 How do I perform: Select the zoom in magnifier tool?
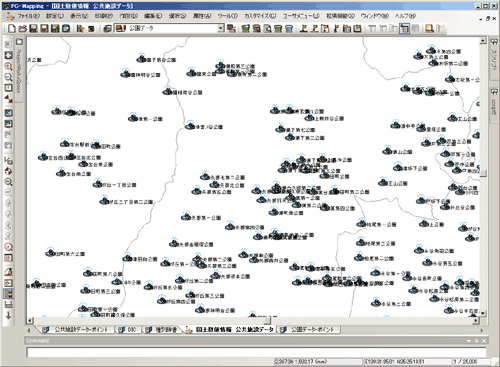pos(8,66)
